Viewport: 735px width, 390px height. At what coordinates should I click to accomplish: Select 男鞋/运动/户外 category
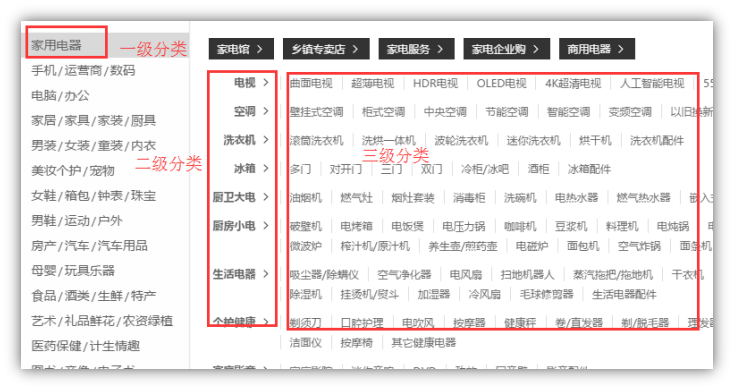76,220
